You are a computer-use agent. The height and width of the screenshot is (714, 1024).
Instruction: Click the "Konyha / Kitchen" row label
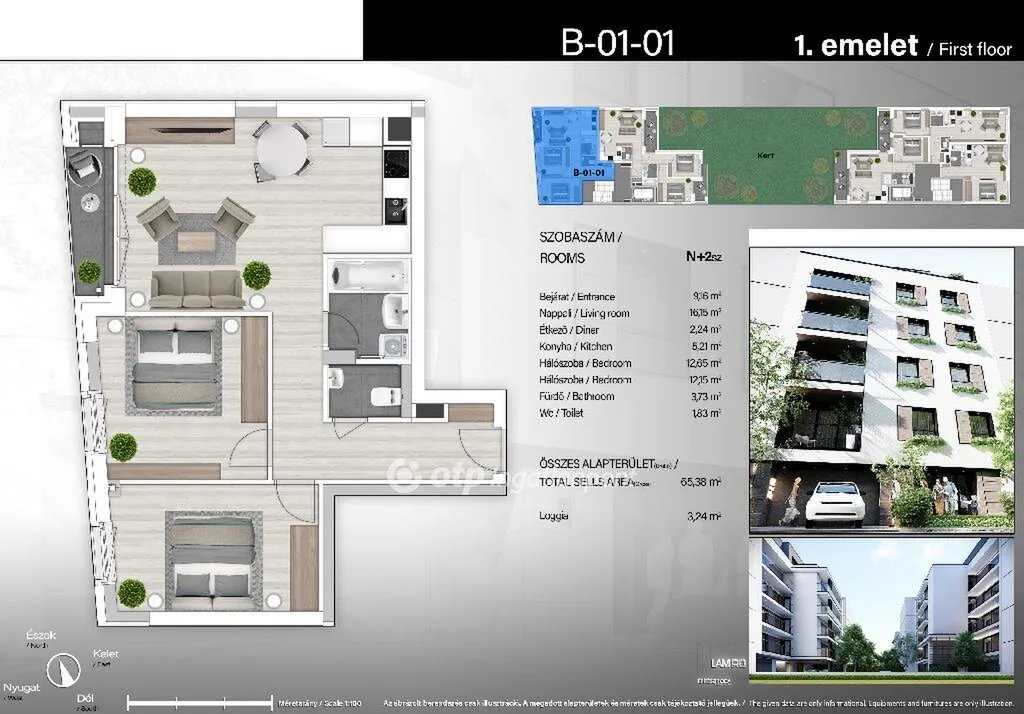click(576, 347)
